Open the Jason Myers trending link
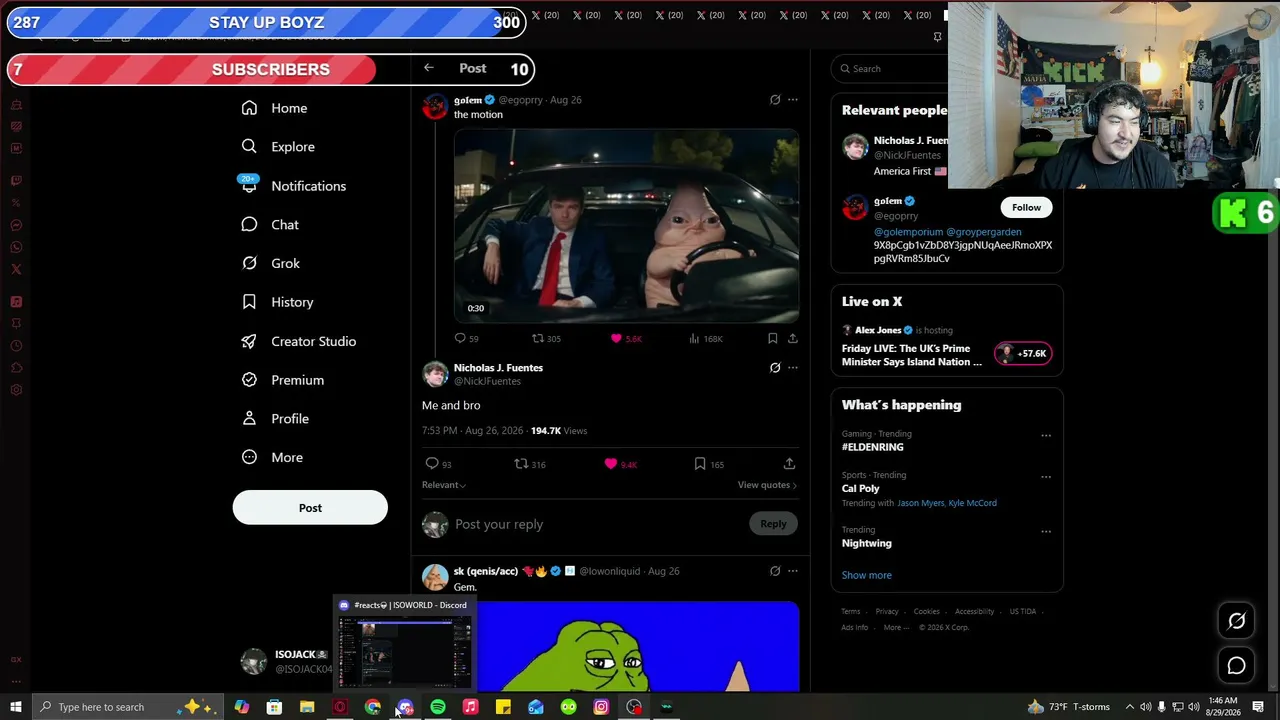 click(921, 503)
